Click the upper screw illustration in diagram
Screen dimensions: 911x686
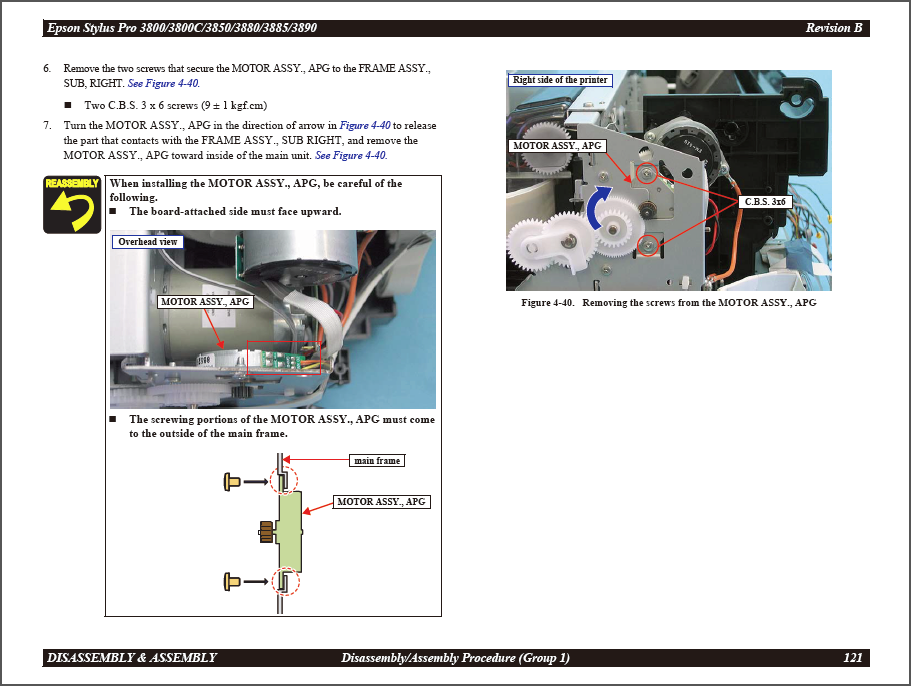[233, 483]
